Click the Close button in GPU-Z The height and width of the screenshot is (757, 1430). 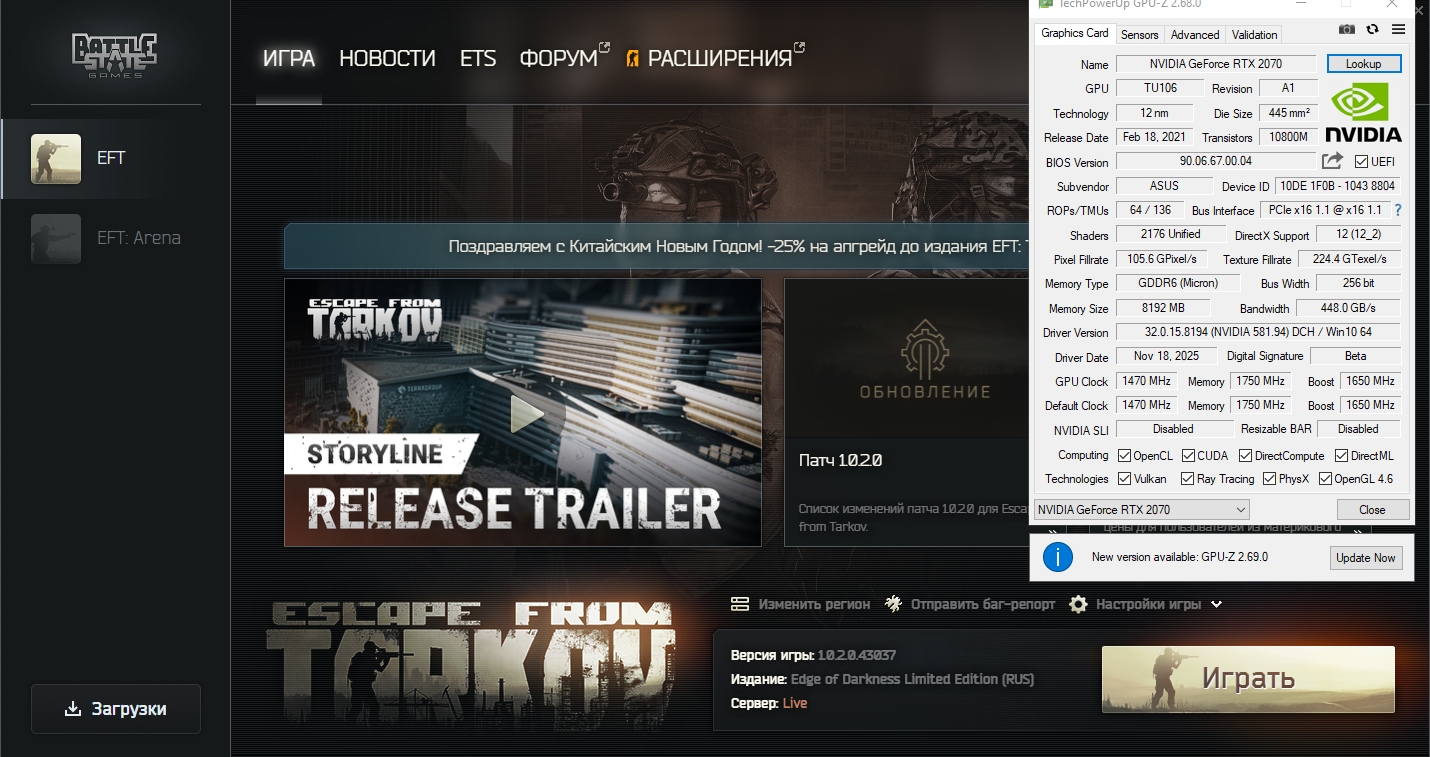click(x=1372, y=510)
